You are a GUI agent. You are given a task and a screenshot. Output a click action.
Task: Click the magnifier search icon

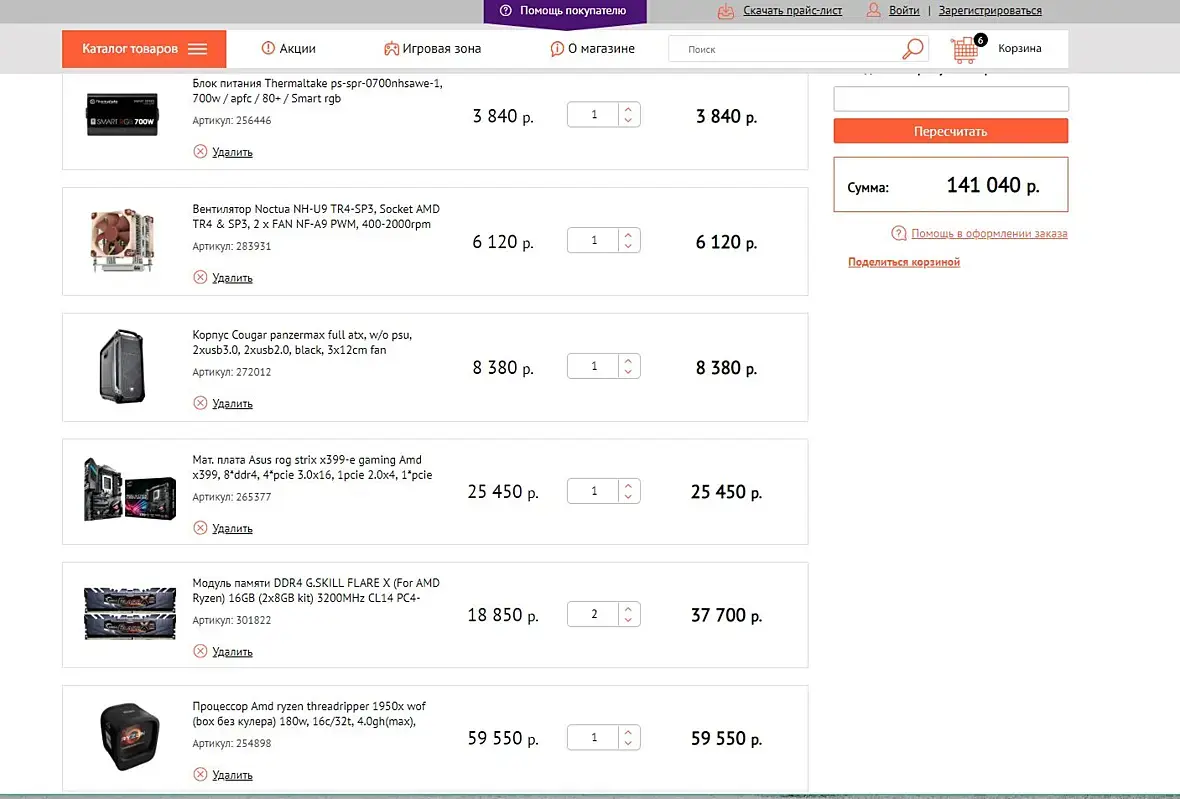click(913, 49)
